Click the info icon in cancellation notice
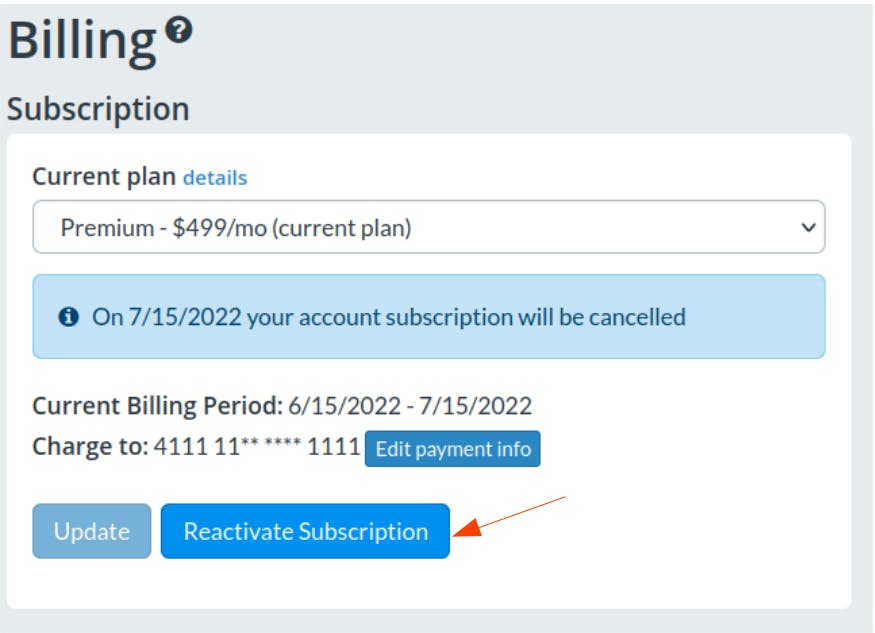The image size is (875, 633). coord(68,318)
